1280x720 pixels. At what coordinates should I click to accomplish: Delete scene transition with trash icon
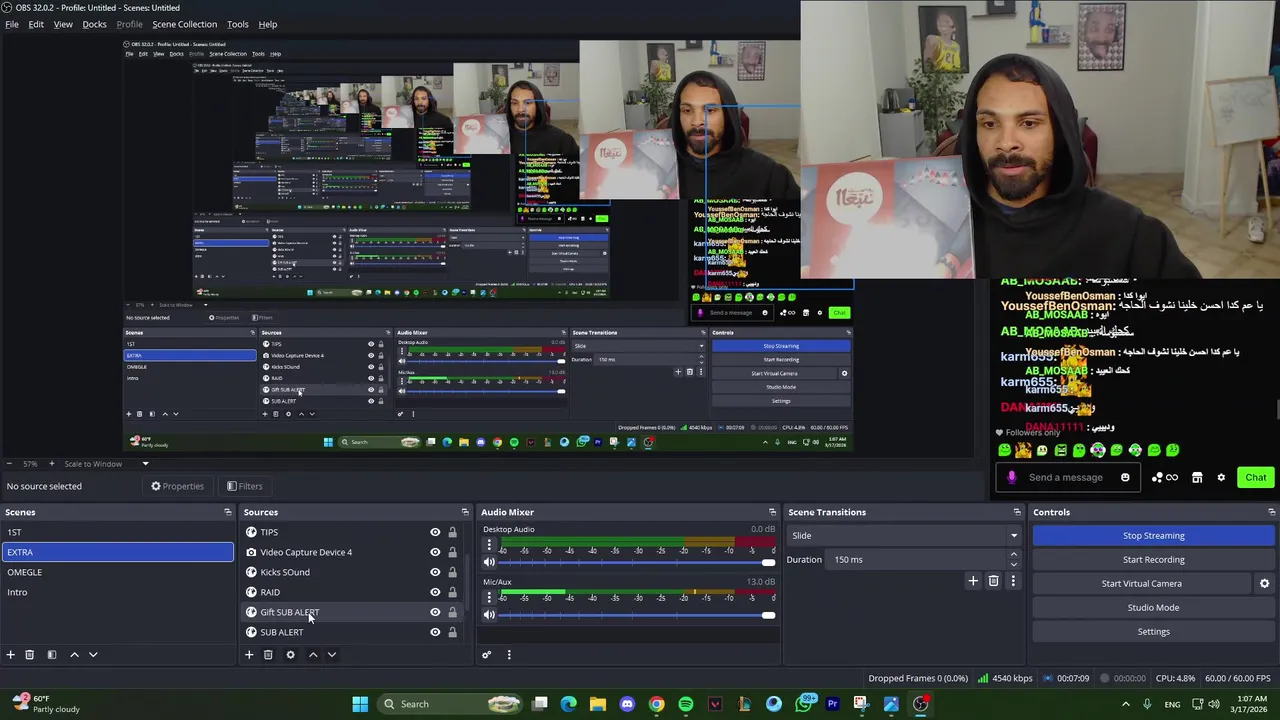click(x=993, y=581)
